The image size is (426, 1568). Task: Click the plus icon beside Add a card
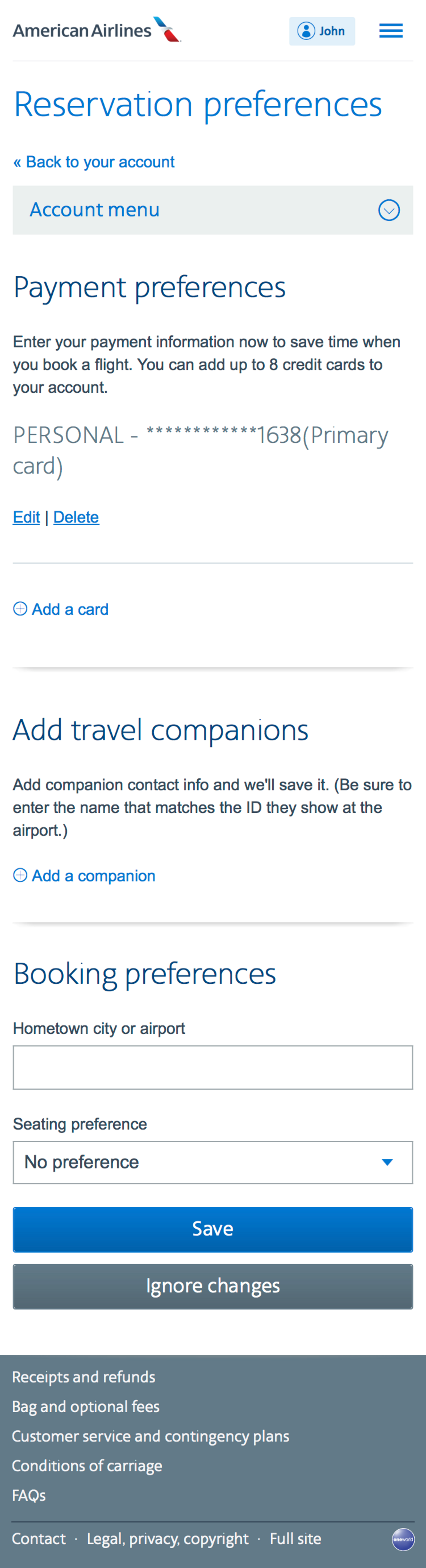[x=20, y=609]
